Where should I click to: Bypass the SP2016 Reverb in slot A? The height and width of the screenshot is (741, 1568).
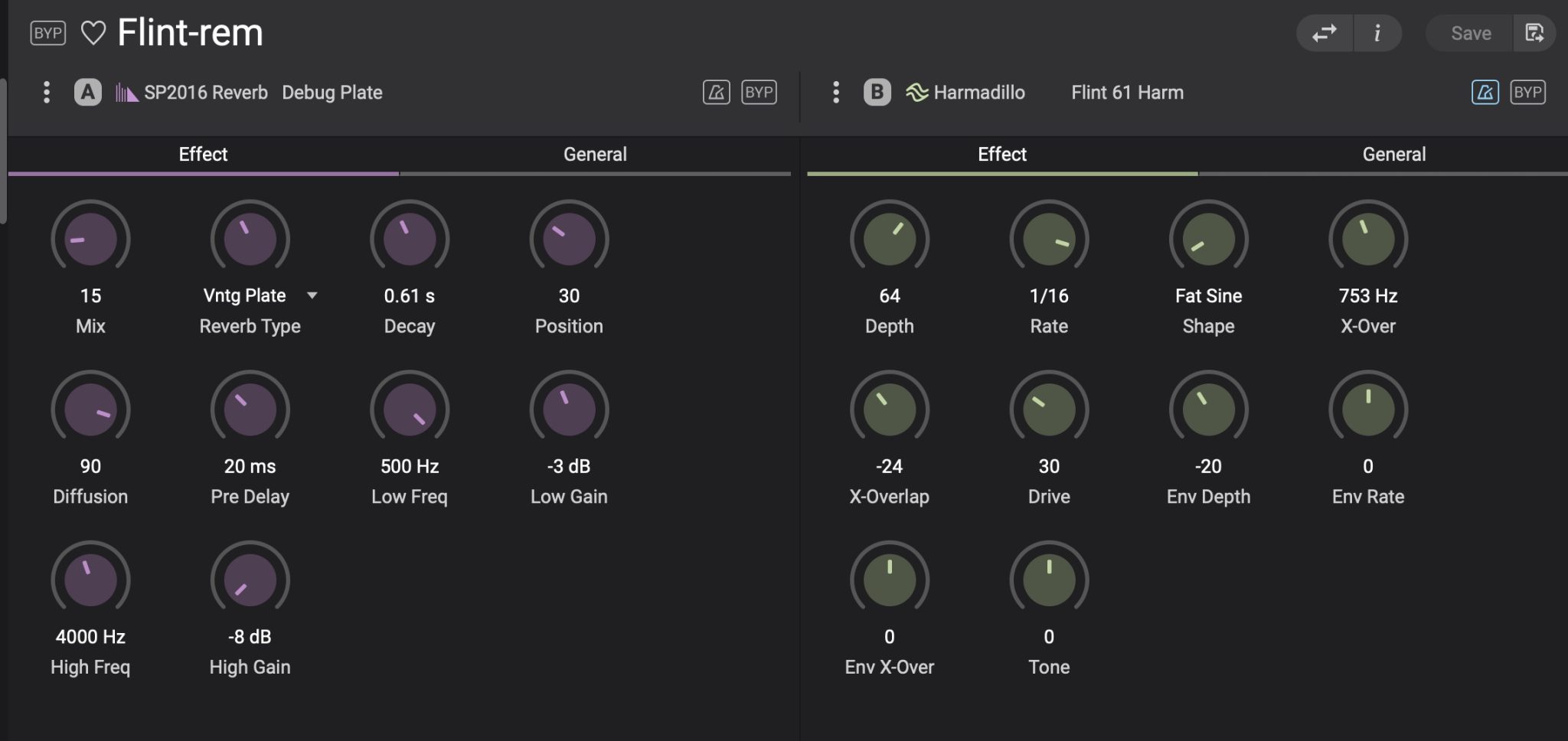click(x=759, y=93)
